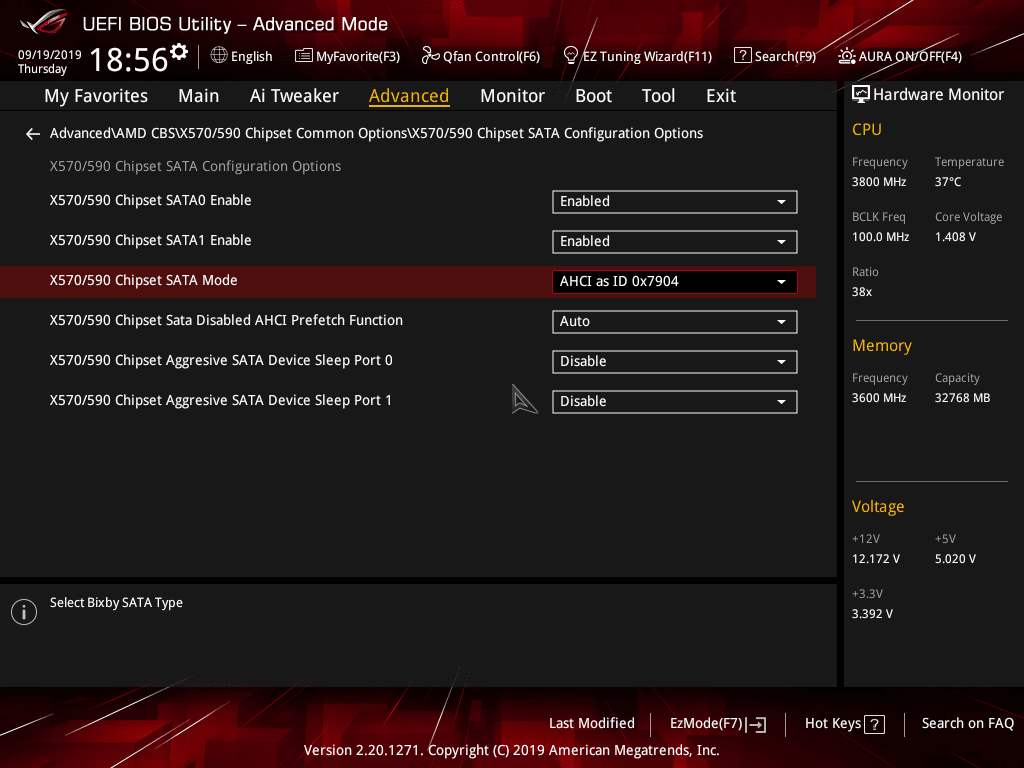
Task: Click CPU frequency 3800 MHz value
Action: pyautogui.click(x=878, y=182)
